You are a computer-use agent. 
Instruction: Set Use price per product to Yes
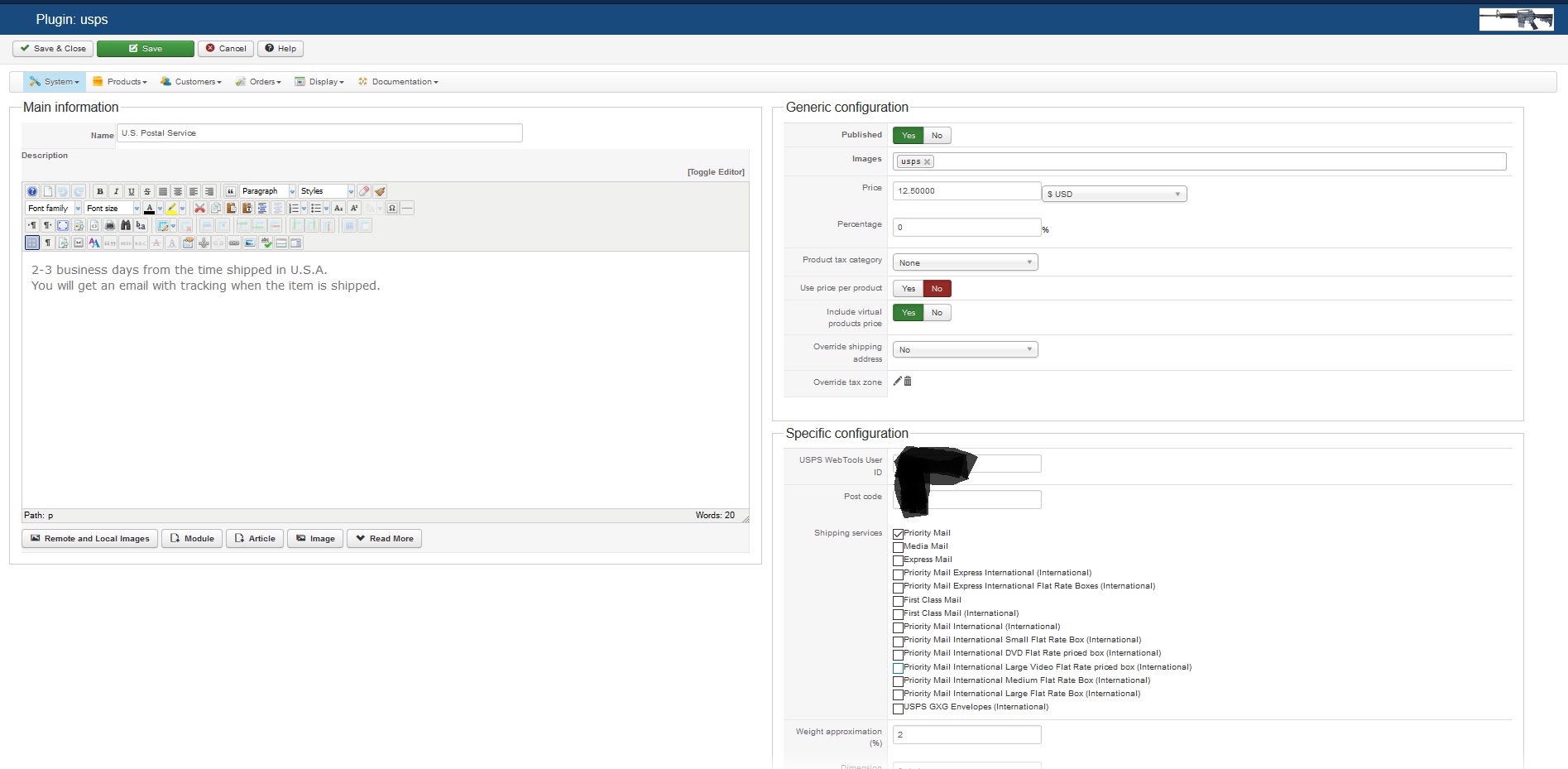[909, 289]
